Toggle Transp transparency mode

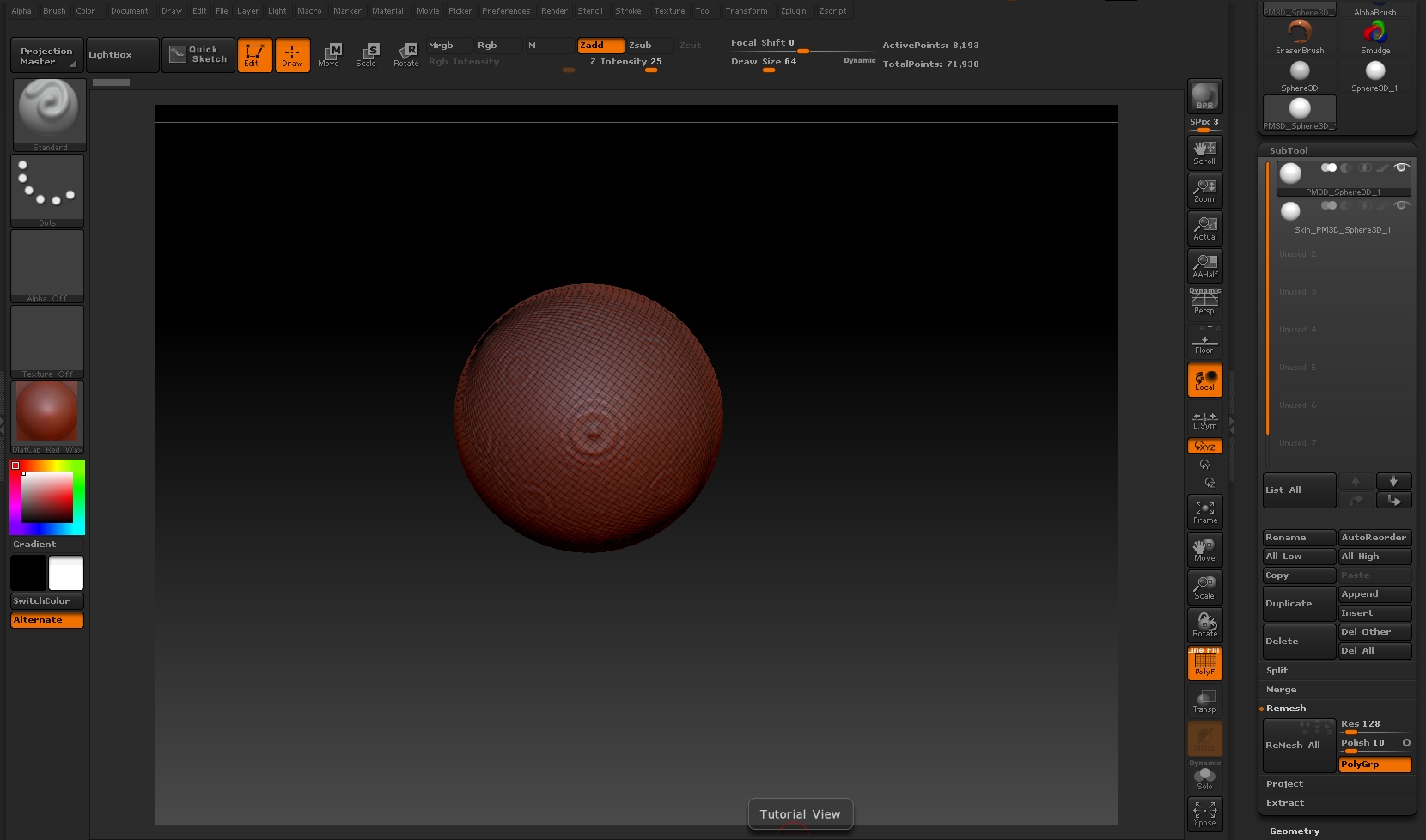point(1204,701)
